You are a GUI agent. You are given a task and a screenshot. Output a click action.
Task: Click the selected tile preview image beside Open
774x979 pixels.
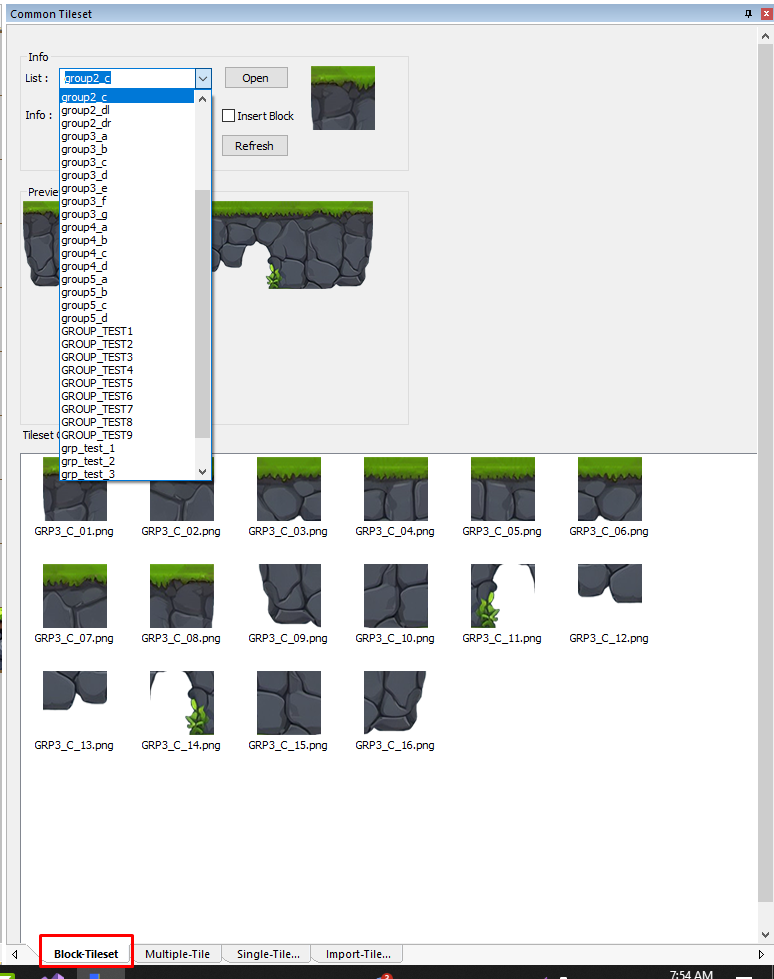[342, 98]
